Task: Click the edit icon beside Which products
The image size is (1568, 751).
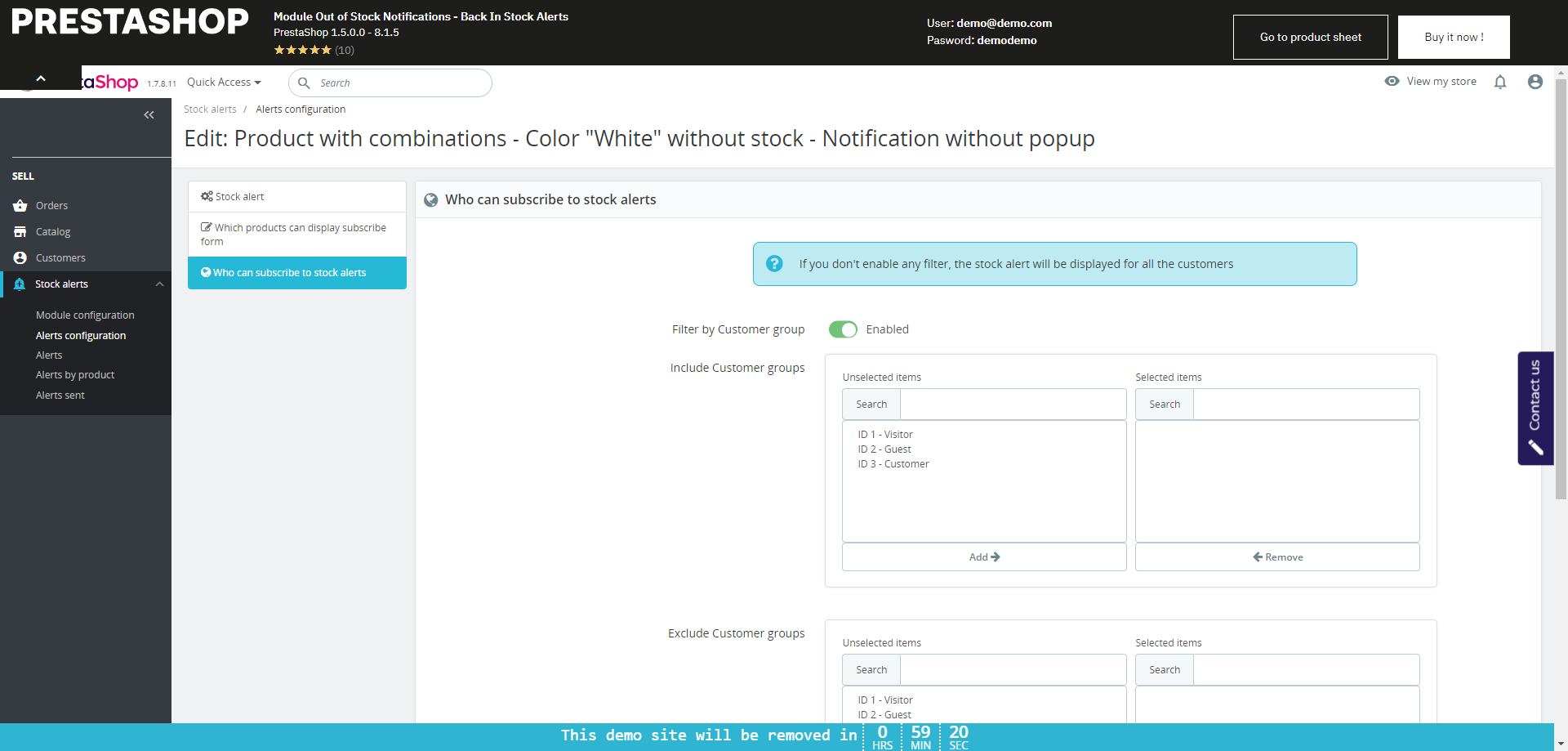Action: pyautogui.click(x=207, y=227)
